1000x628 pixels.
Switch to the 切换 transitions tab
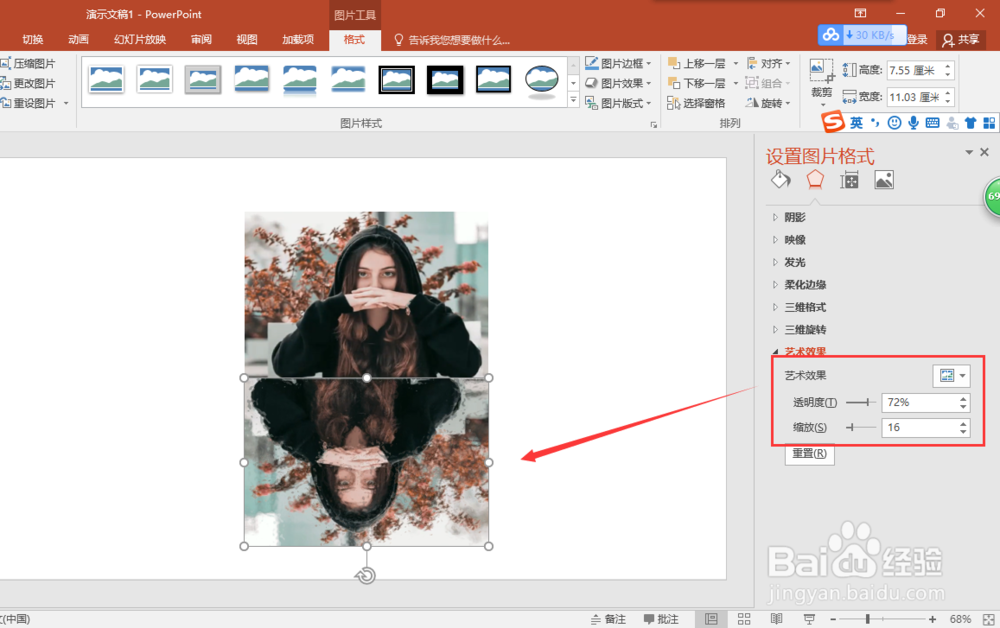coord(33,40)
